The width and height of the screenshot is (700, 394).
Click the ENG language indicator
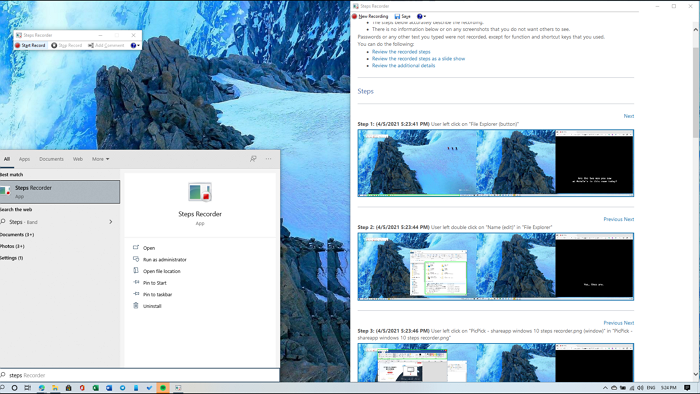(x=651, y=388)
